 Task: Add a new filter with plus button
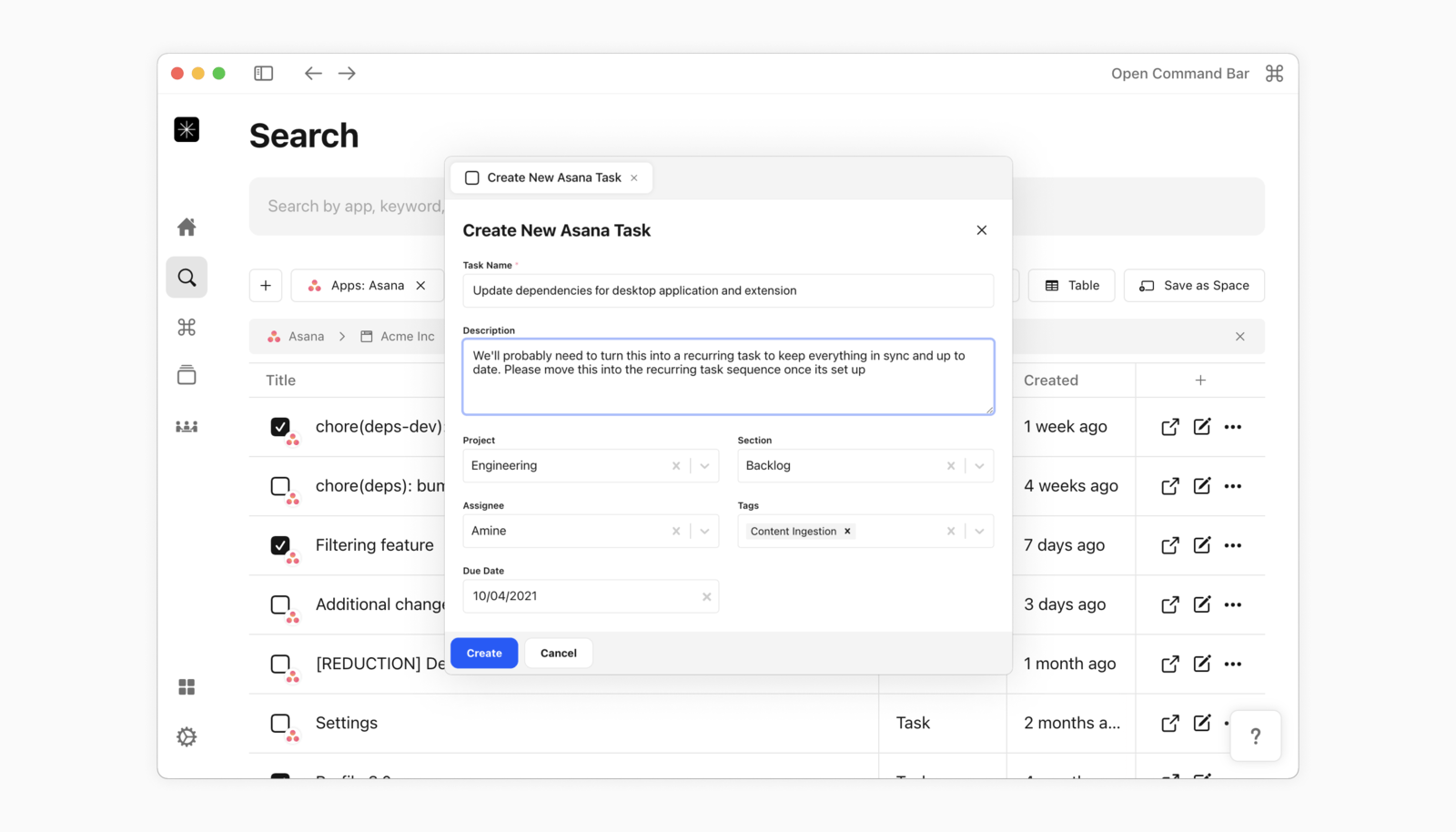point(266,285)
